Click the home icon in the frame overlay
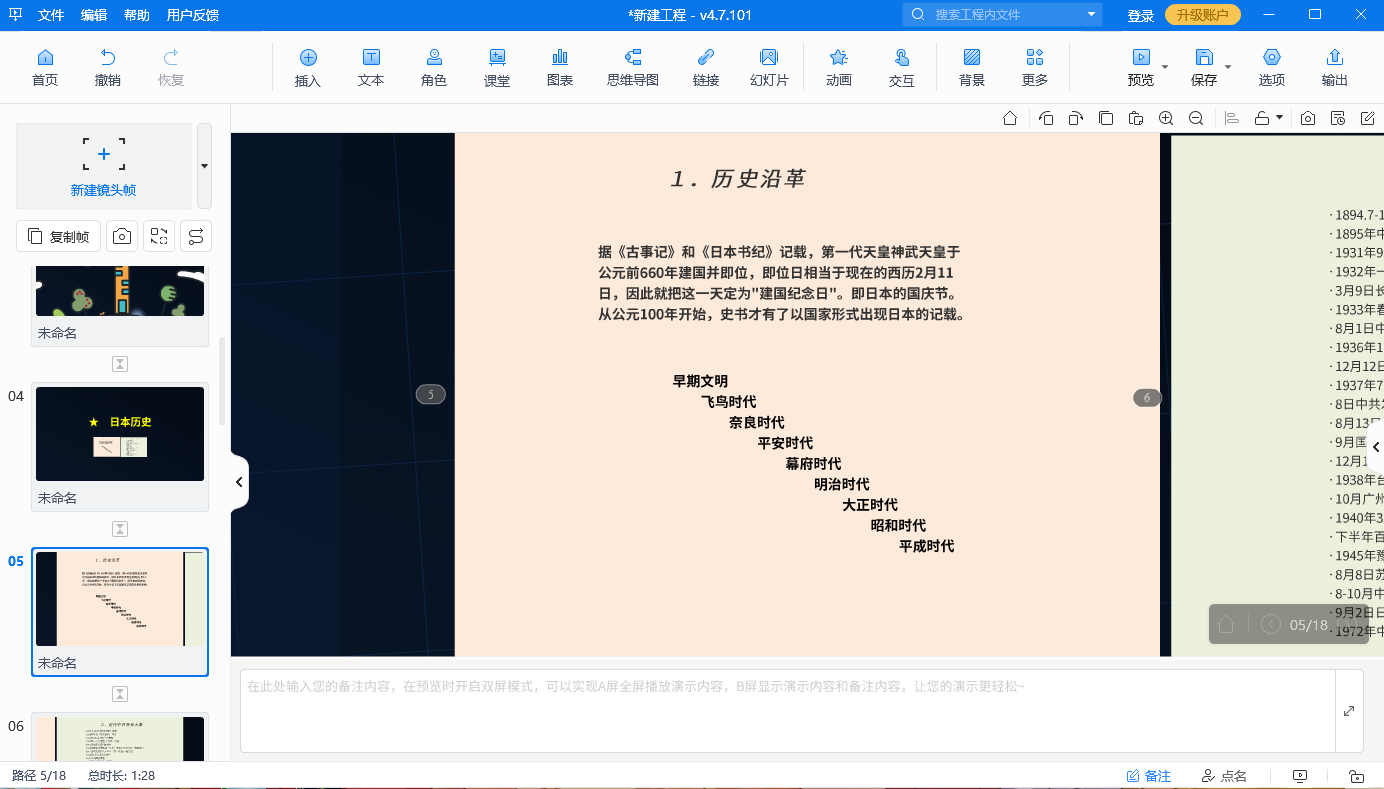This screenshot has width=1384, height=789. [1227, 625]
